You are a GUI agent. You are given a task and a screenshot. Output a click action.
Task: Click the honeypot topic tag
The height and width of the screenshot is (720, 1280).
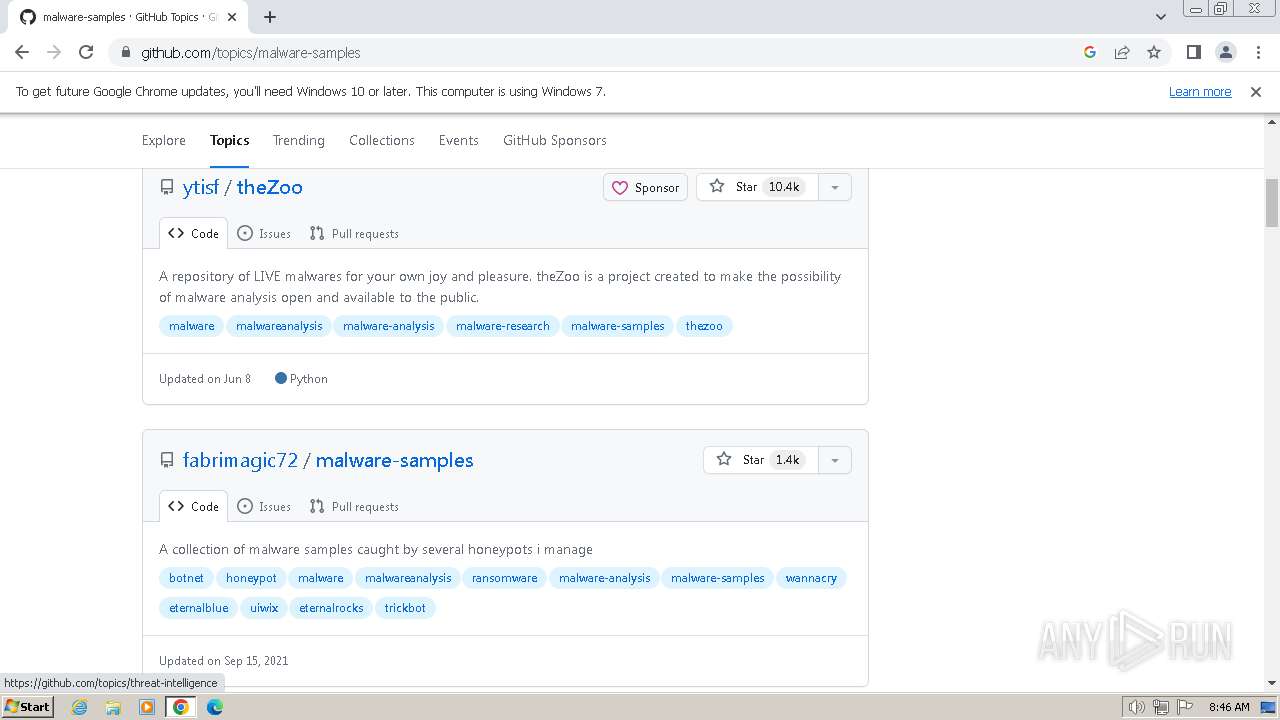tap(251, 578)
